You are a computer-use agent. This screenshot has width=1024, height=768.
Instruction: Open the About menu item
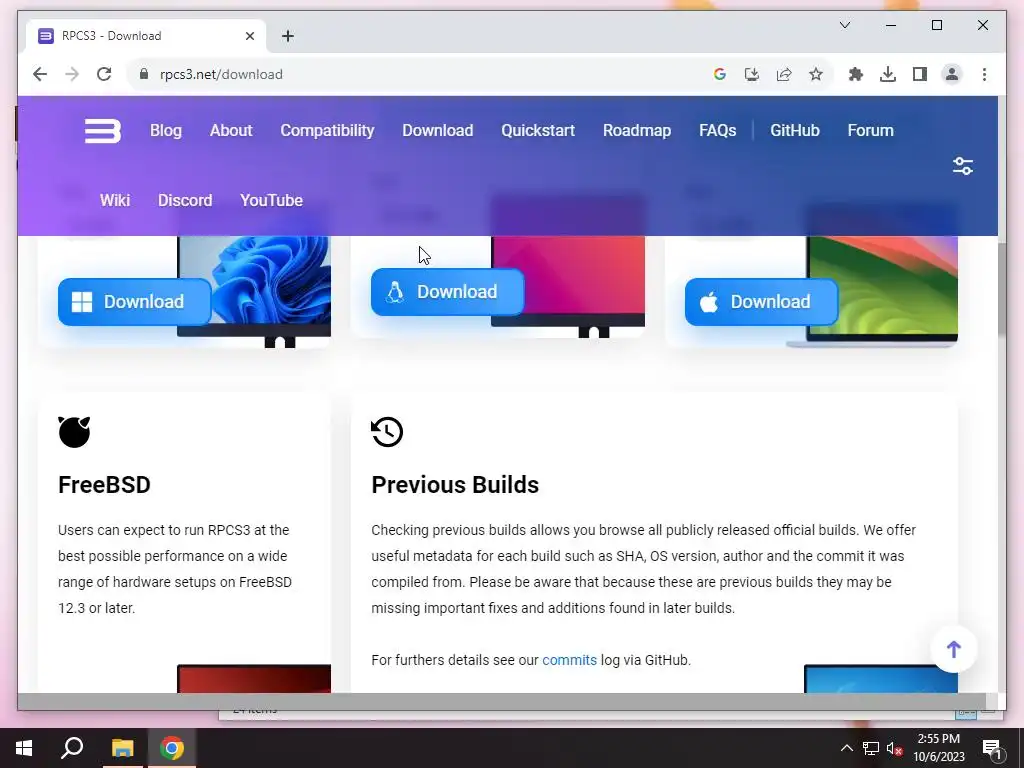tap(231, 131)
